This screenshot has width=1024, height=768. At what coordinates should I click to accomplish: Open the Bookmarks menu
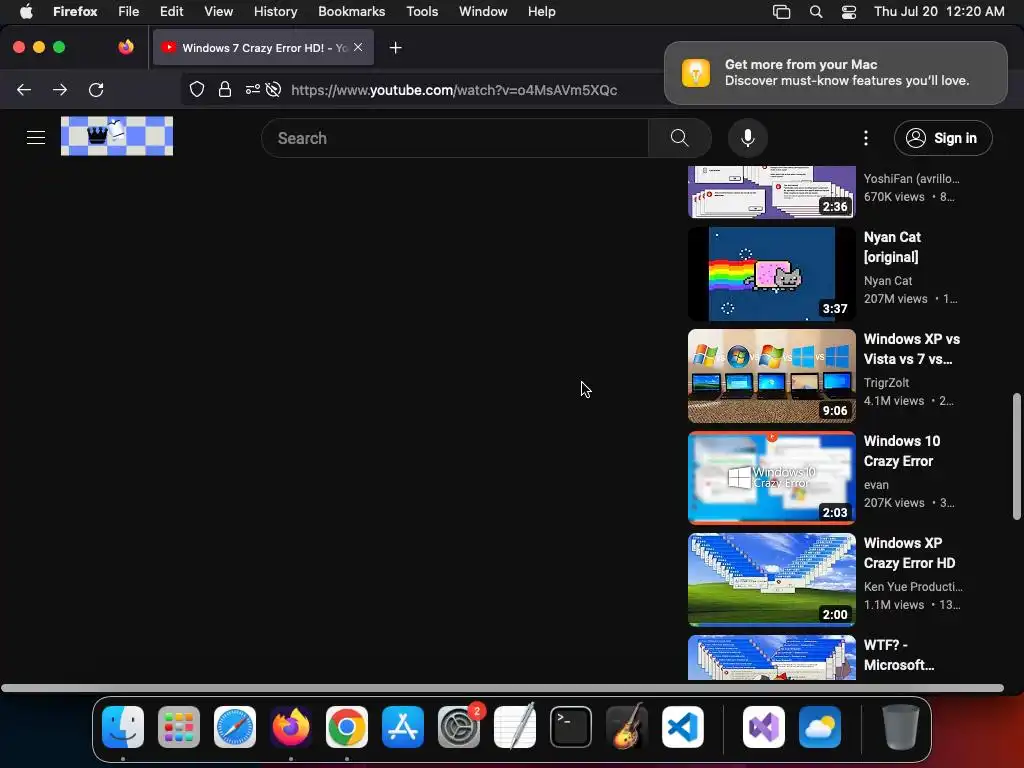pyautogui.click(x=351, y=11)
